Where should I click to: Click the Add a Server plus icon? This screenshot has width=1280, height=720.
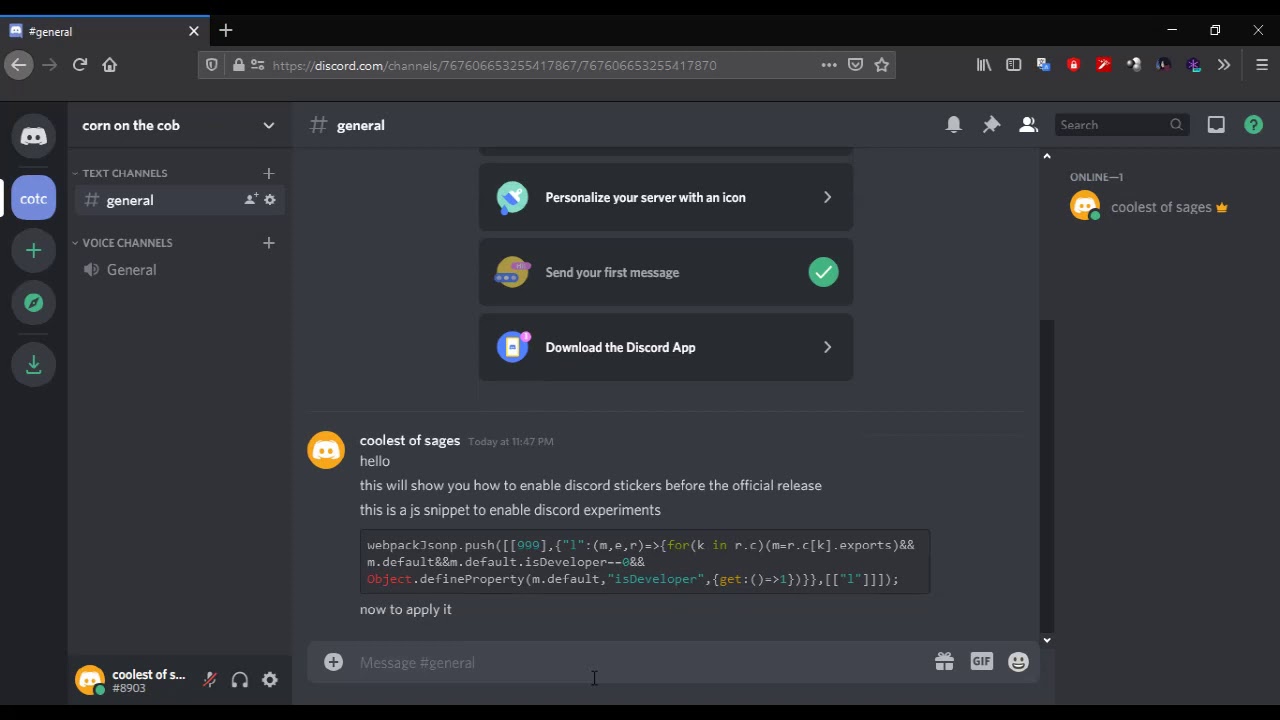pos(34,250)
